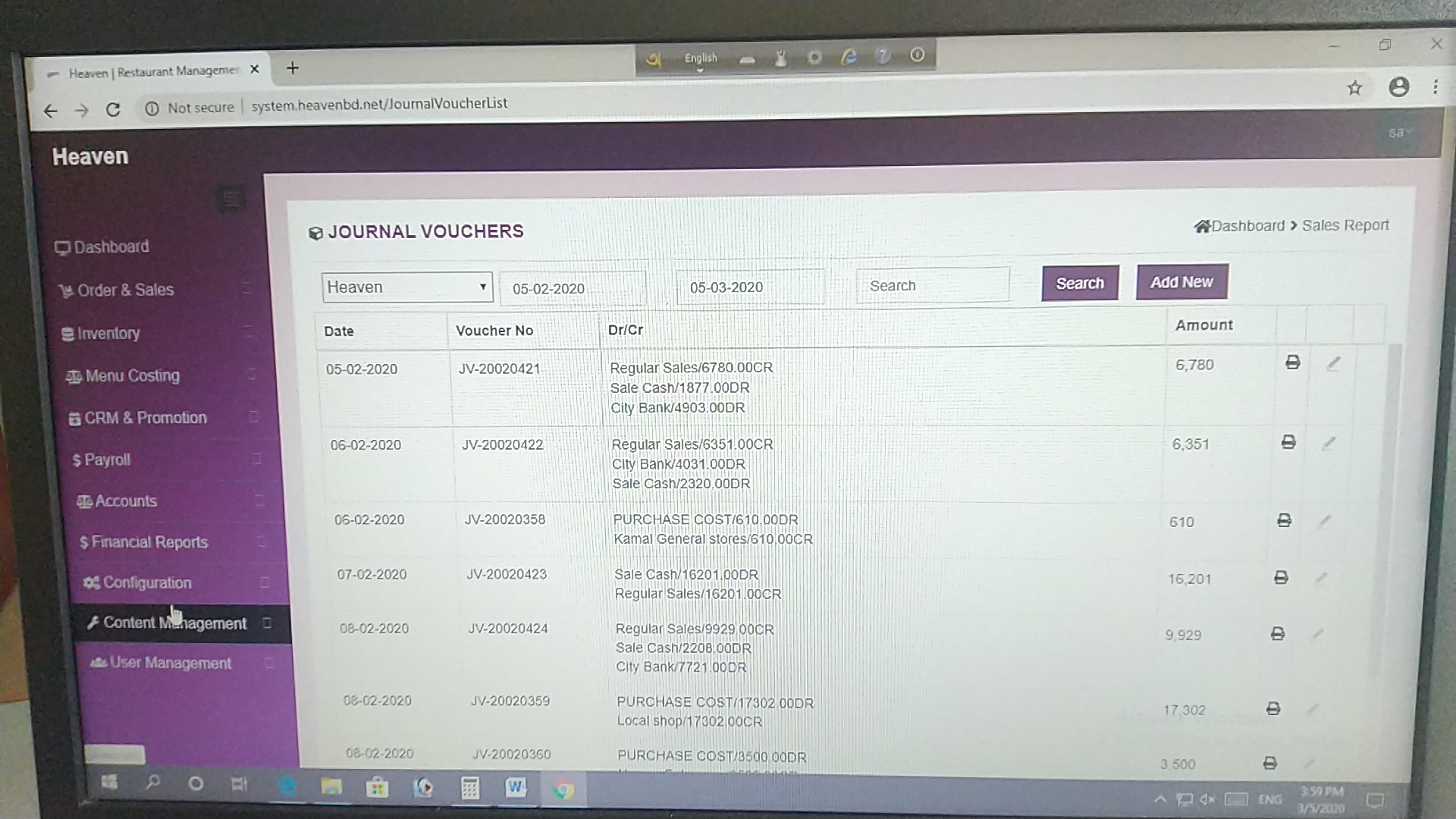Click the Add New button
Image resolution: width=1456 pixels, height=819 pixels.
tap(1181, 282)
